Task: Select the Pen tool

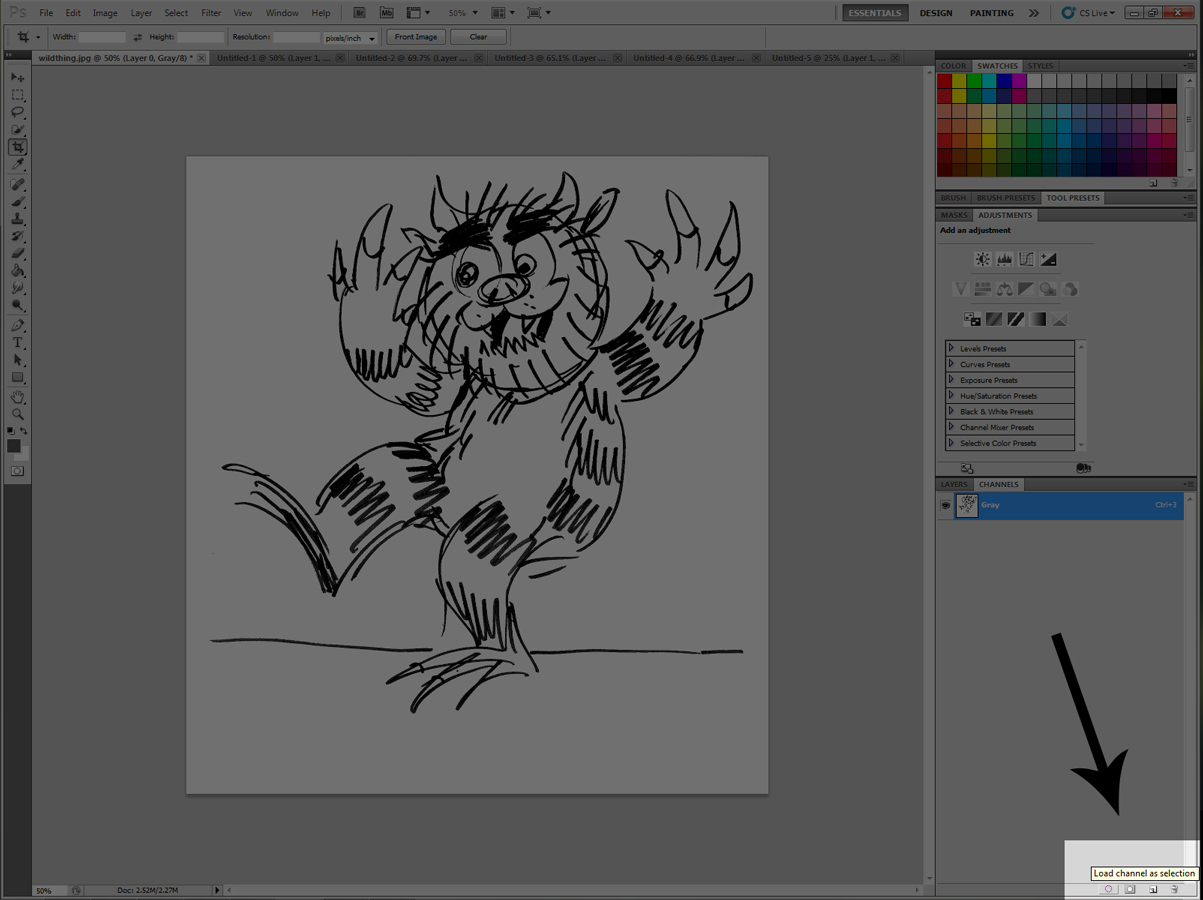Action: (x=17, y=326)
